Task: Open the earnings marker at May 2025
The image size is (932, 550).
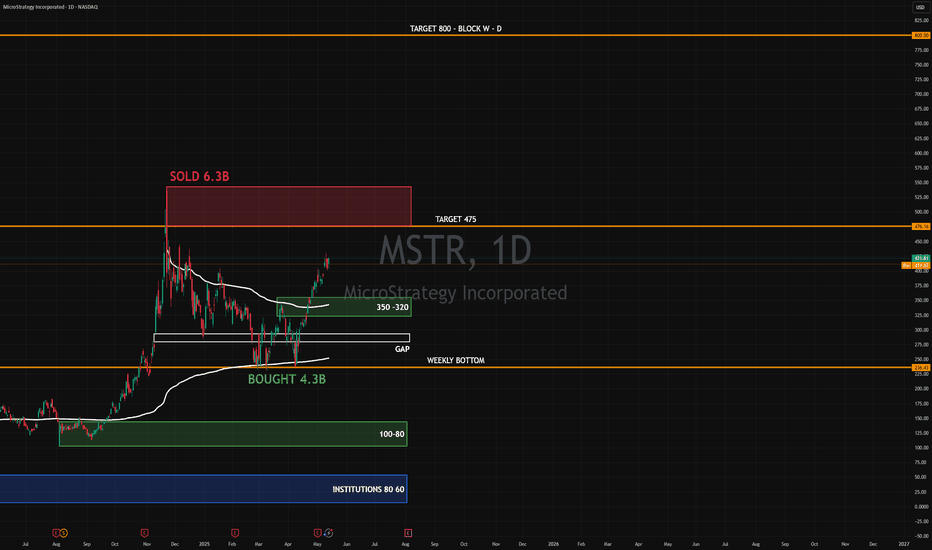Action: pos(317,533)
